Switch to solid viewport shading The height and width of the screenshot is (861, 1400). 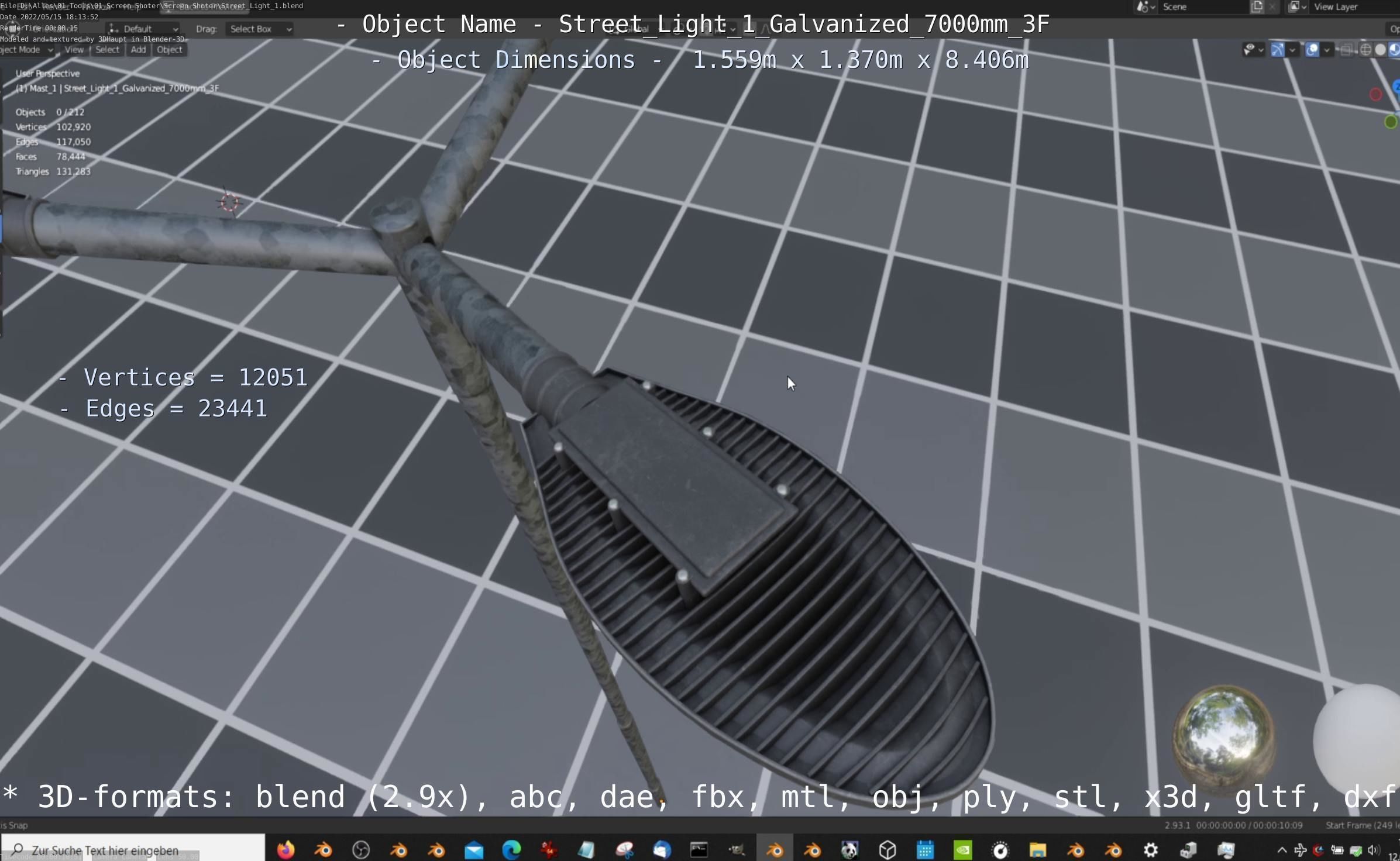tap(1380, 50)
